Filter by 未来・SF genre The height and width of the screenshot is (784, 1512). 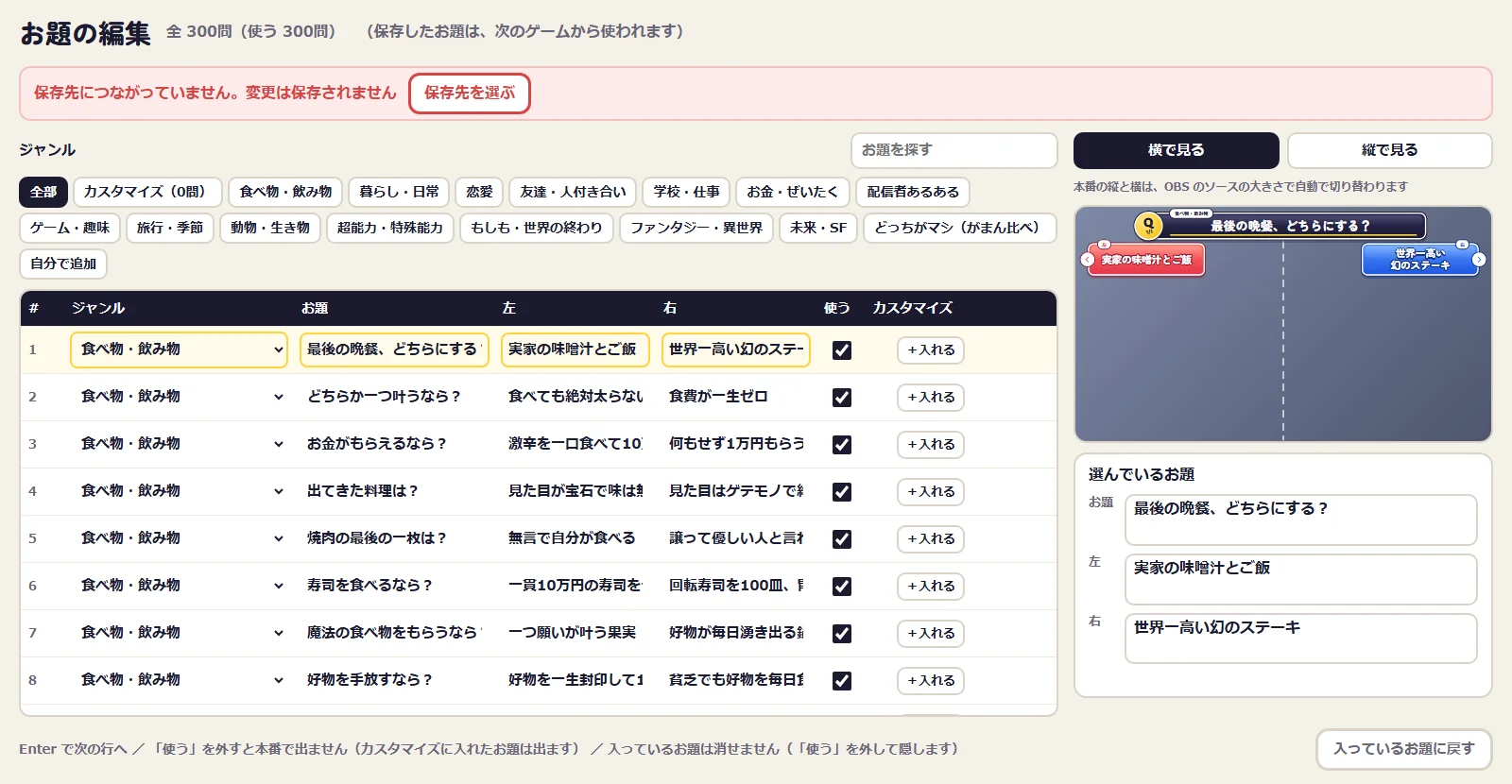point(818,228)
